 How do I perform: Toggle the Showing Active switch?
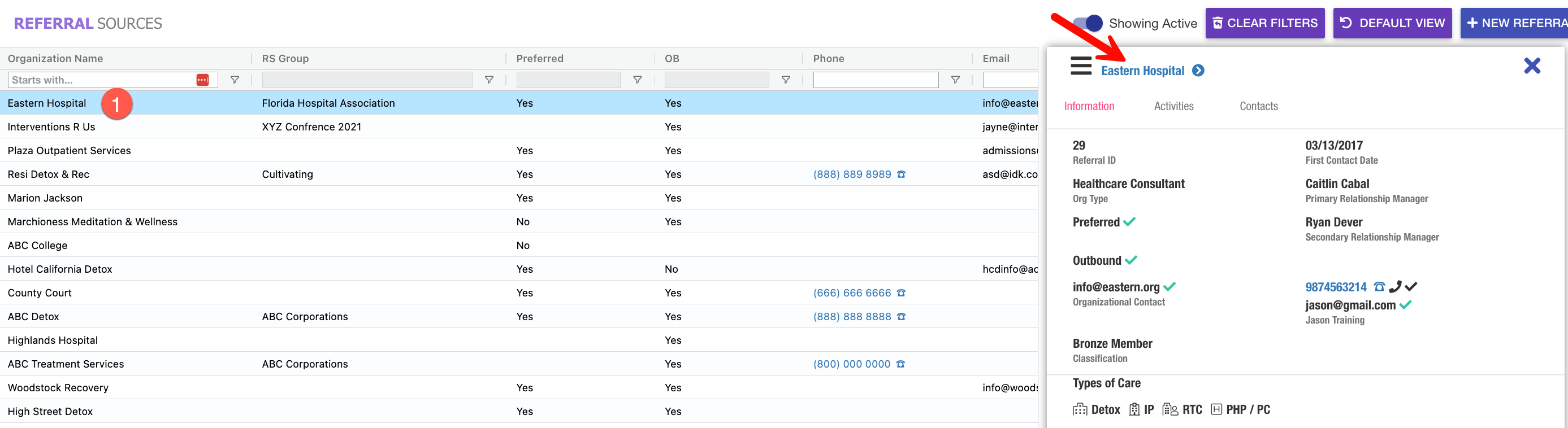pyautogui.click(x=1087, y=23)
